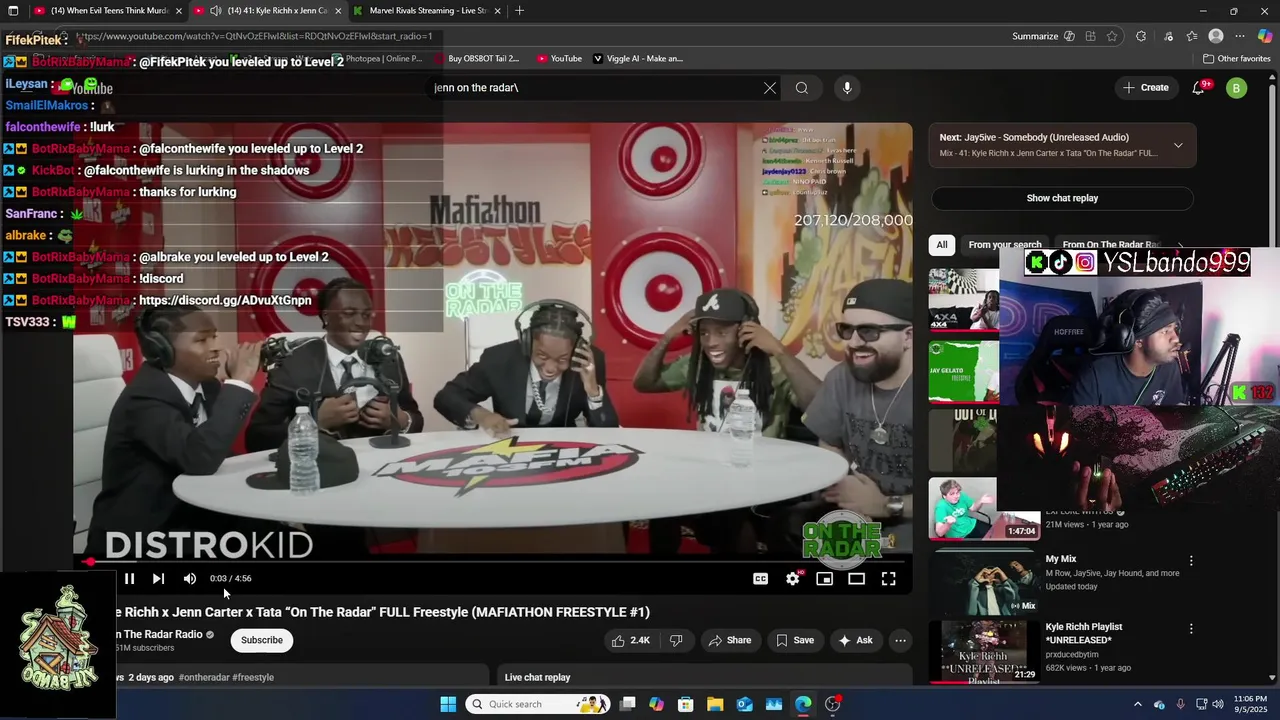This screenshot has width=1280, height=720.
Task: Open the 1:47:04 video thumbnail
Action: pyautogui.click(x=983, y=508)
